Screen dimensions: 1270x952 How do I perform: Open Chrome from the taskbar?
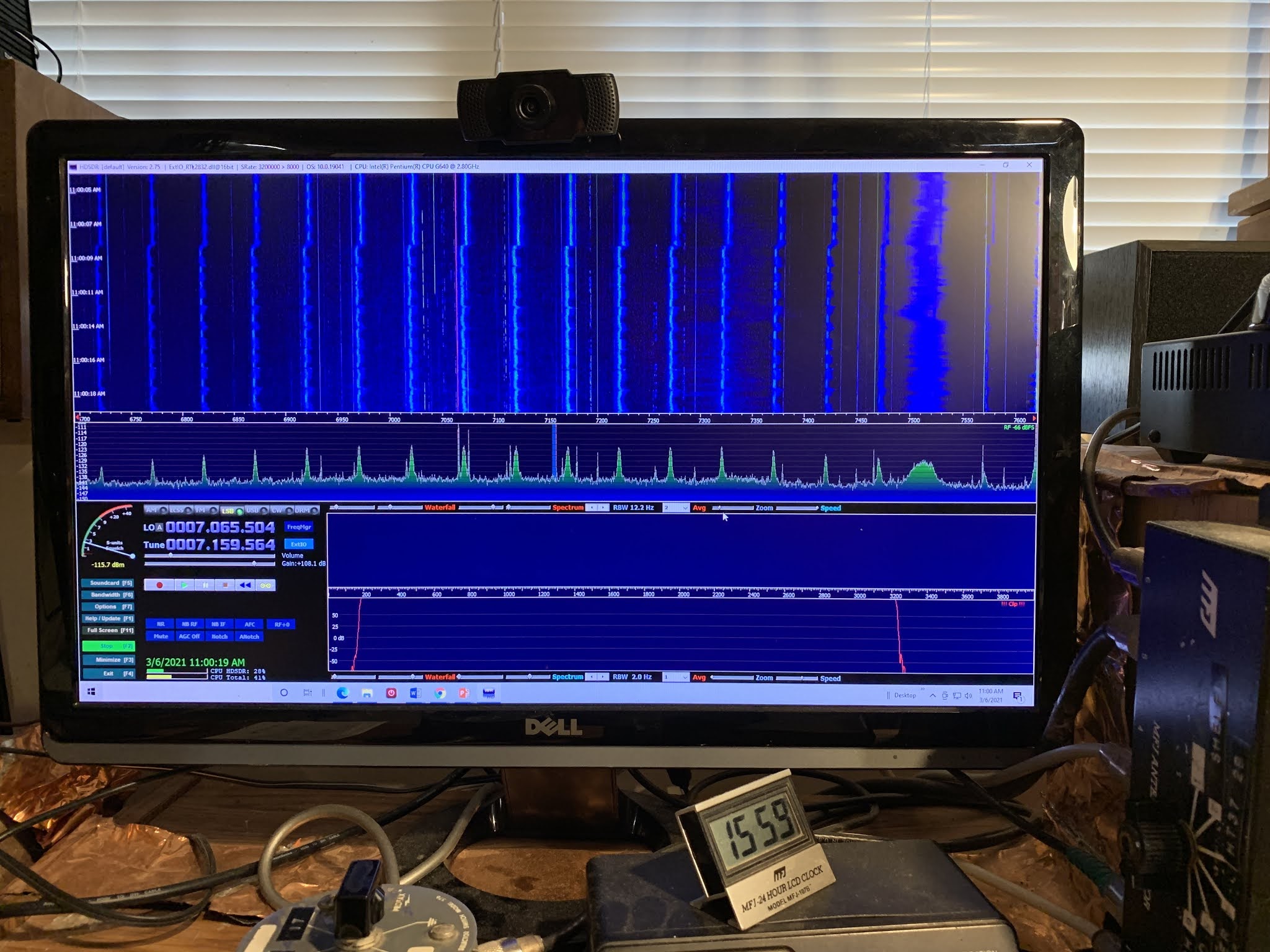[440, 693]
